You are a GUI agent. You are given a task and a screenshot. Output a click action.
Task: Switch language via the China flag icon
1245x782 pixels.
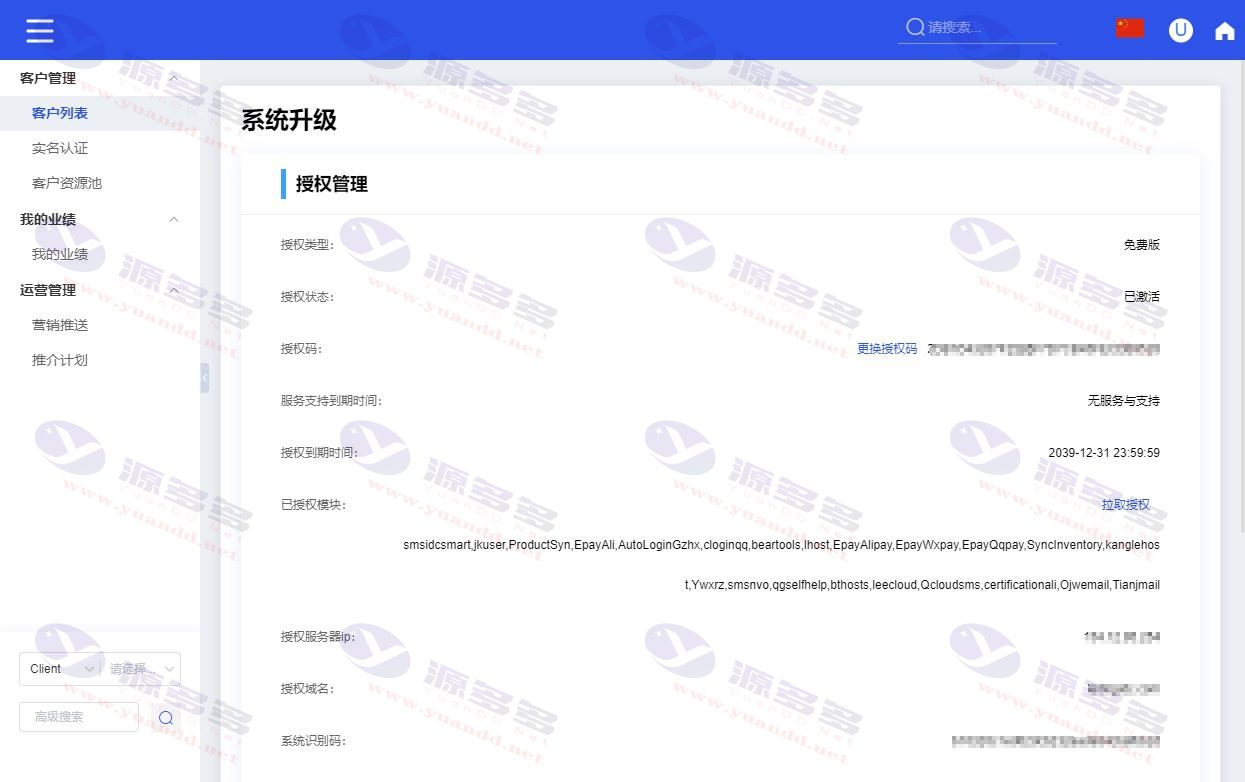pyautogui.click(x=1130, y=28)
